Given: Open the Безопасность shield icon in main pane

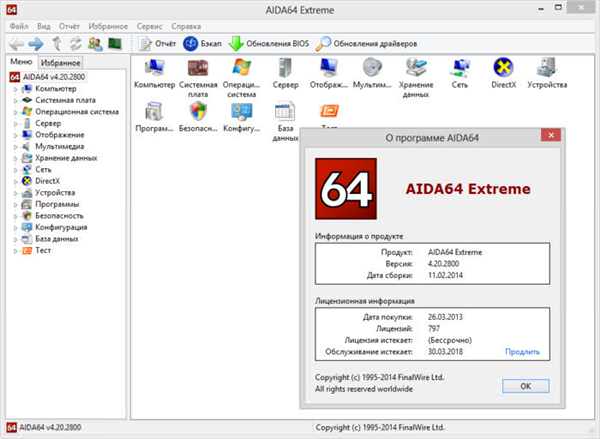Looking at the screenshot, I should [198, 117].
